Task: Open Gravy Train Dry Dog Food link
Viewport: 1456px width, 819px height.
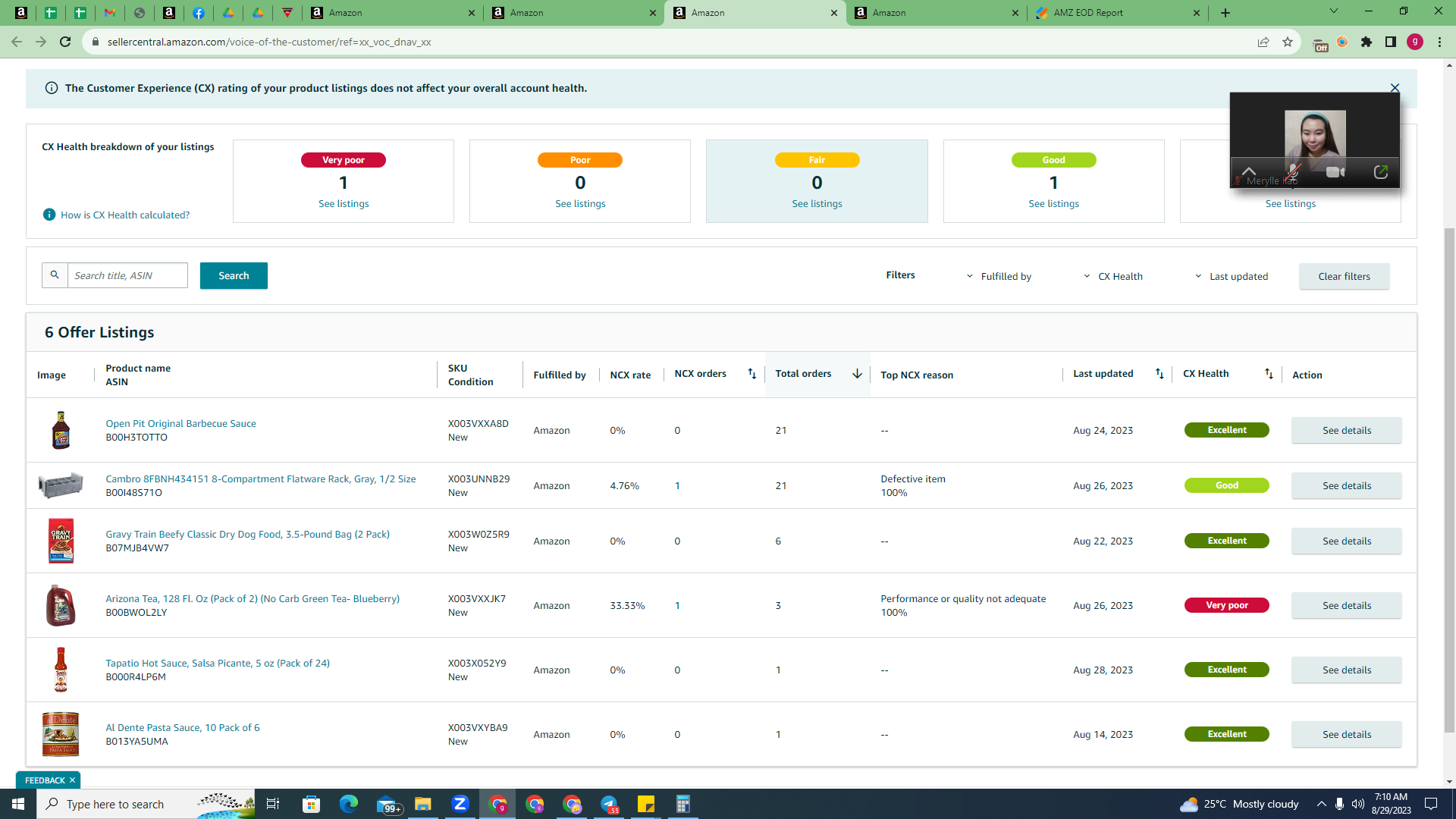Action: (x=247, y=534)
